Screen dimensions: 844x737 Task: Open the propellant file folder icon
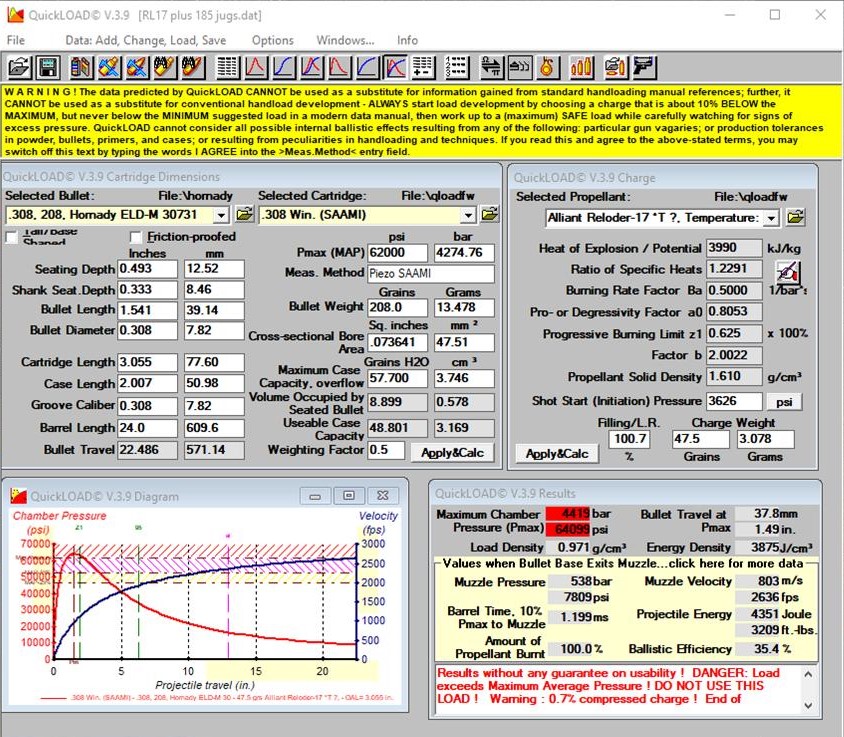tap(795, 217)
